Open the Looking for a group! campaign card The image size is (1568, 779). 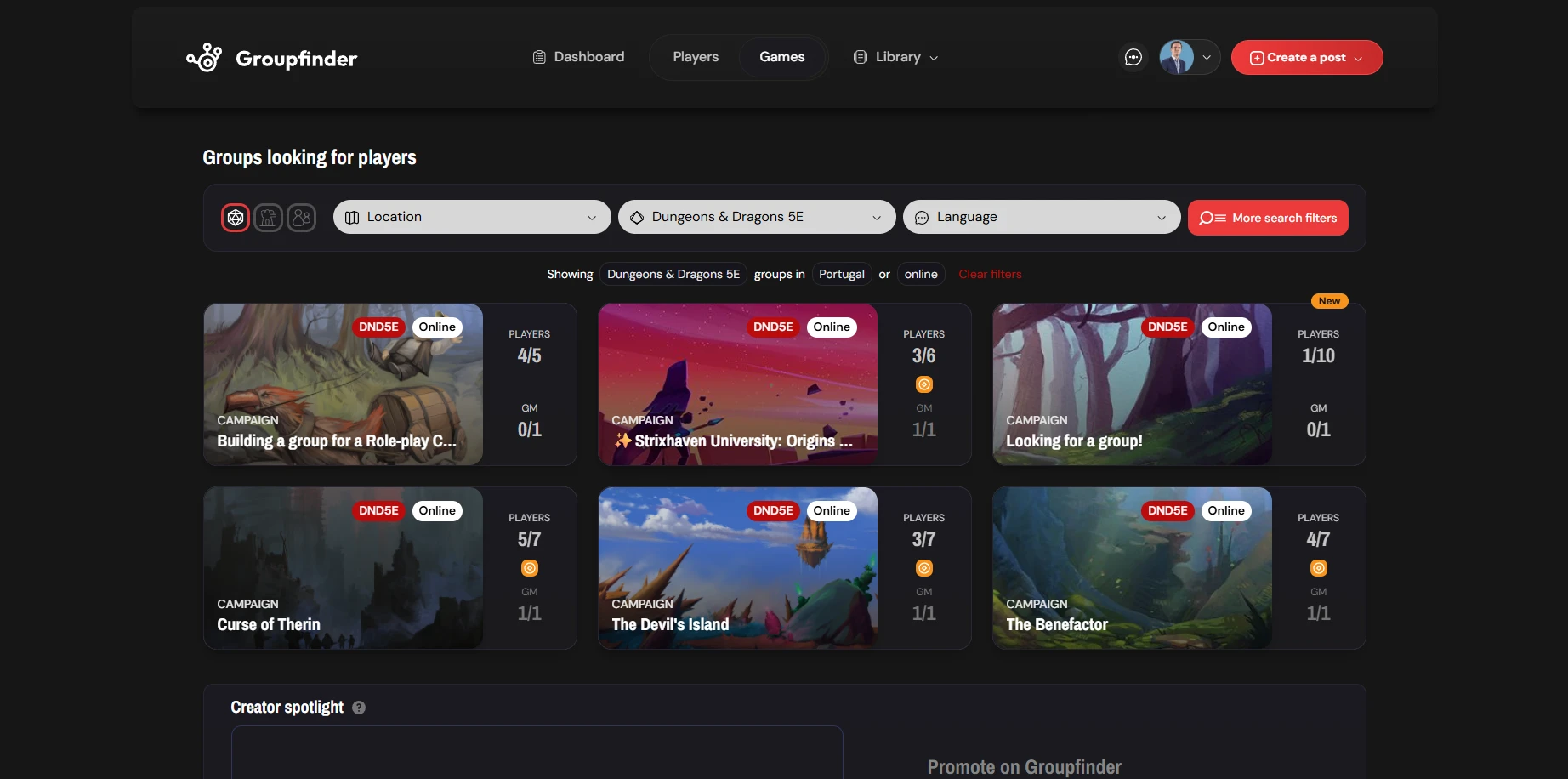tap(1179, 384)
